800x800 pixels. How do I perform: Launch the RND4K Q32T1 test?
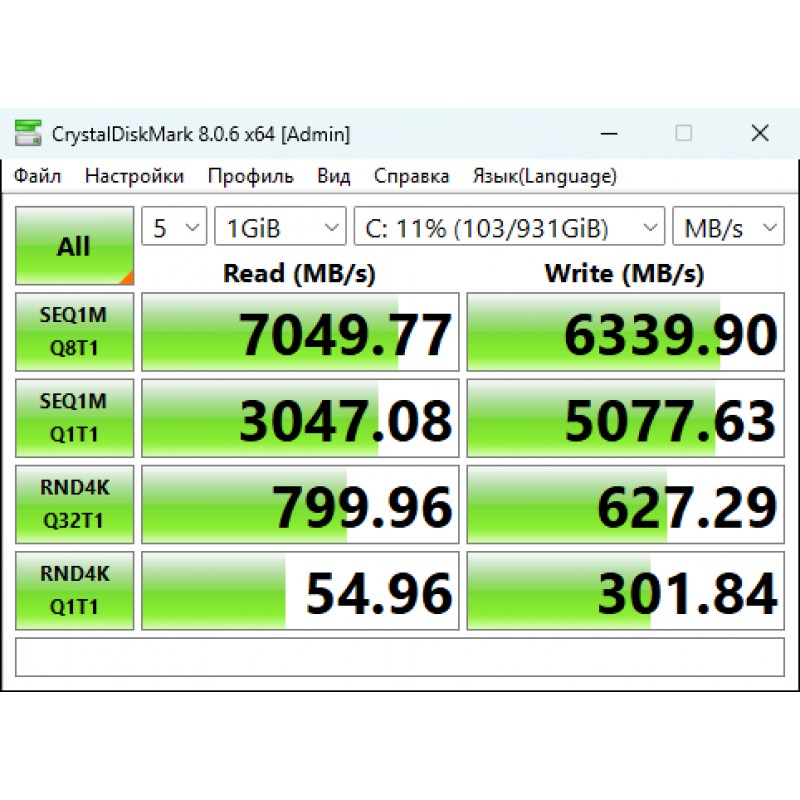click(x=74, y=504)
